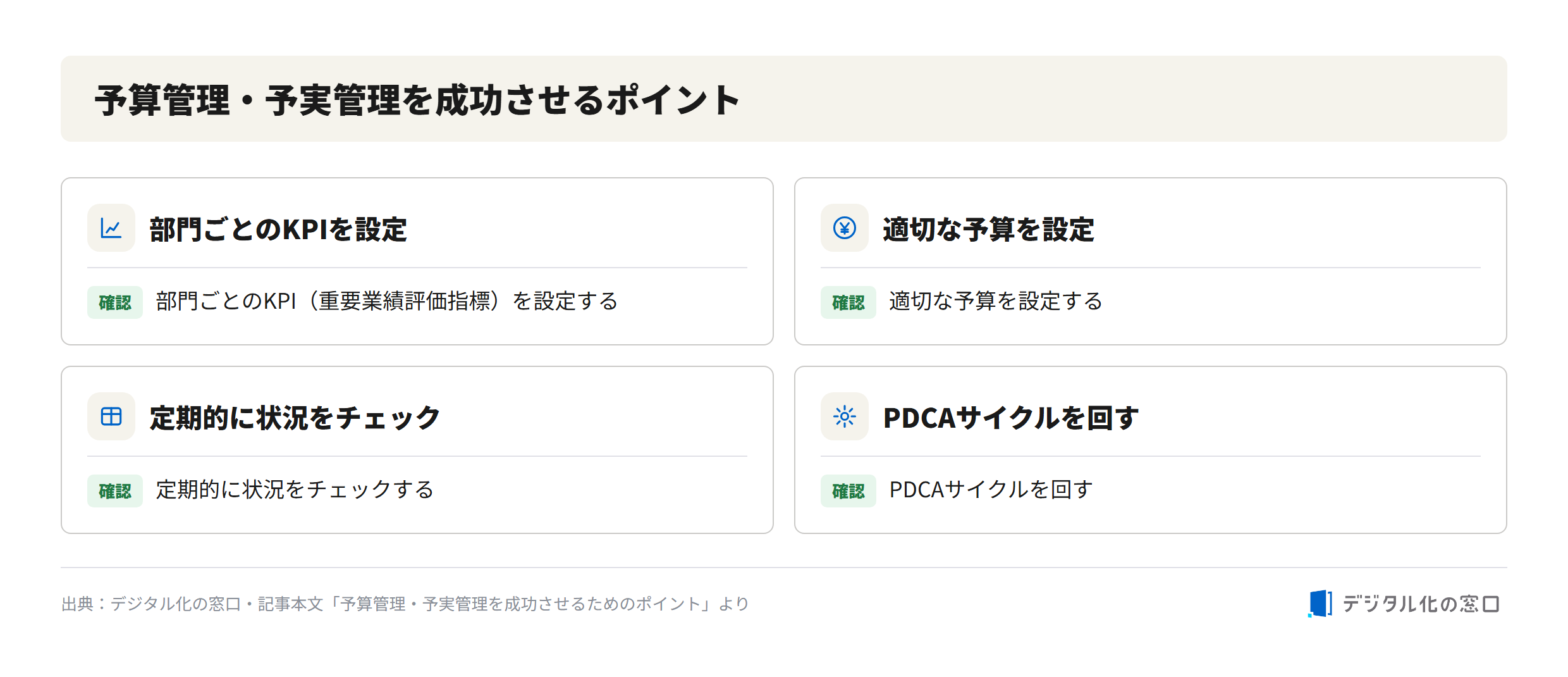This screenshot has width=1568, height=677.
Task: Select the 確認 badge next to PDCAサイクルを回す text
Action: click(x=848, y=491)
